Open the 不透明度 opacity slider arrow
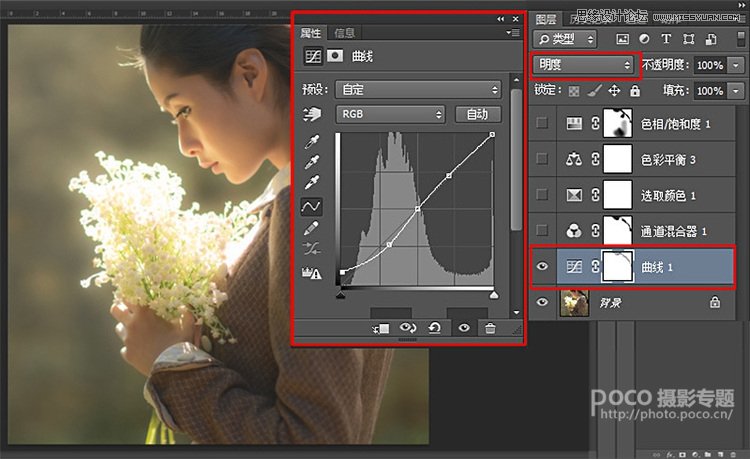Viewport: 750px width, 459px height. click(x=736, y=65)
